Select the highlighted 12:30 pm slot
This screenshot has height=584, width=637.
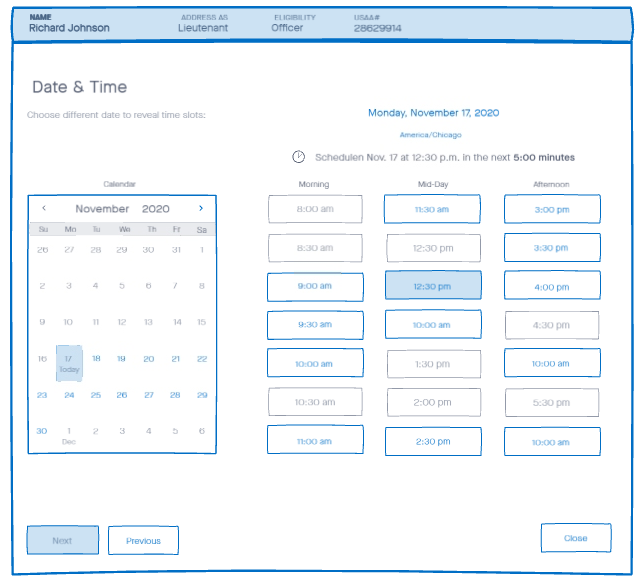pyautogui.click(x=433, y=286)
